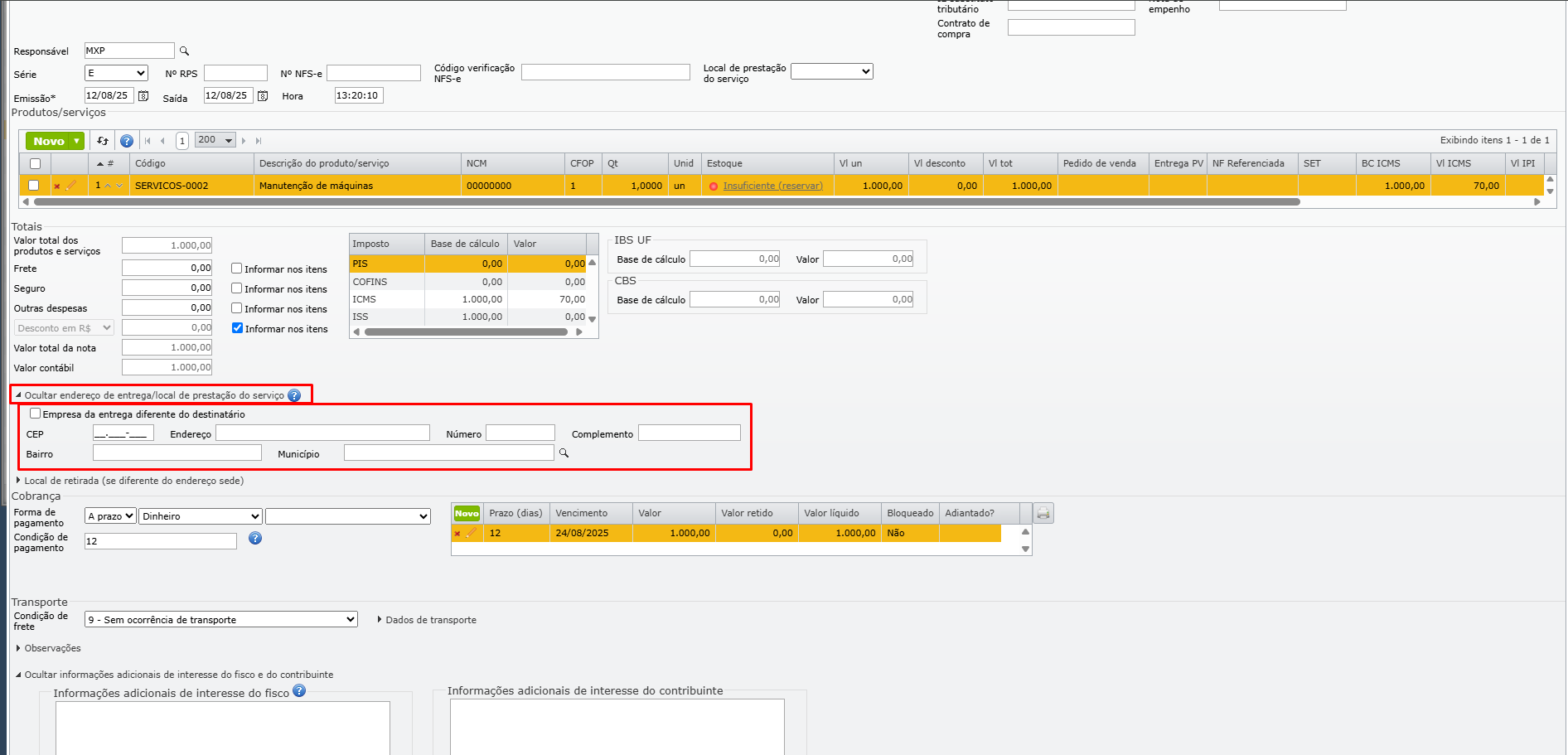The height and width of the screenshot is (755, 1568).
Task: Enable Informar nos itens for Outras despesas
Action: [237, 308]
